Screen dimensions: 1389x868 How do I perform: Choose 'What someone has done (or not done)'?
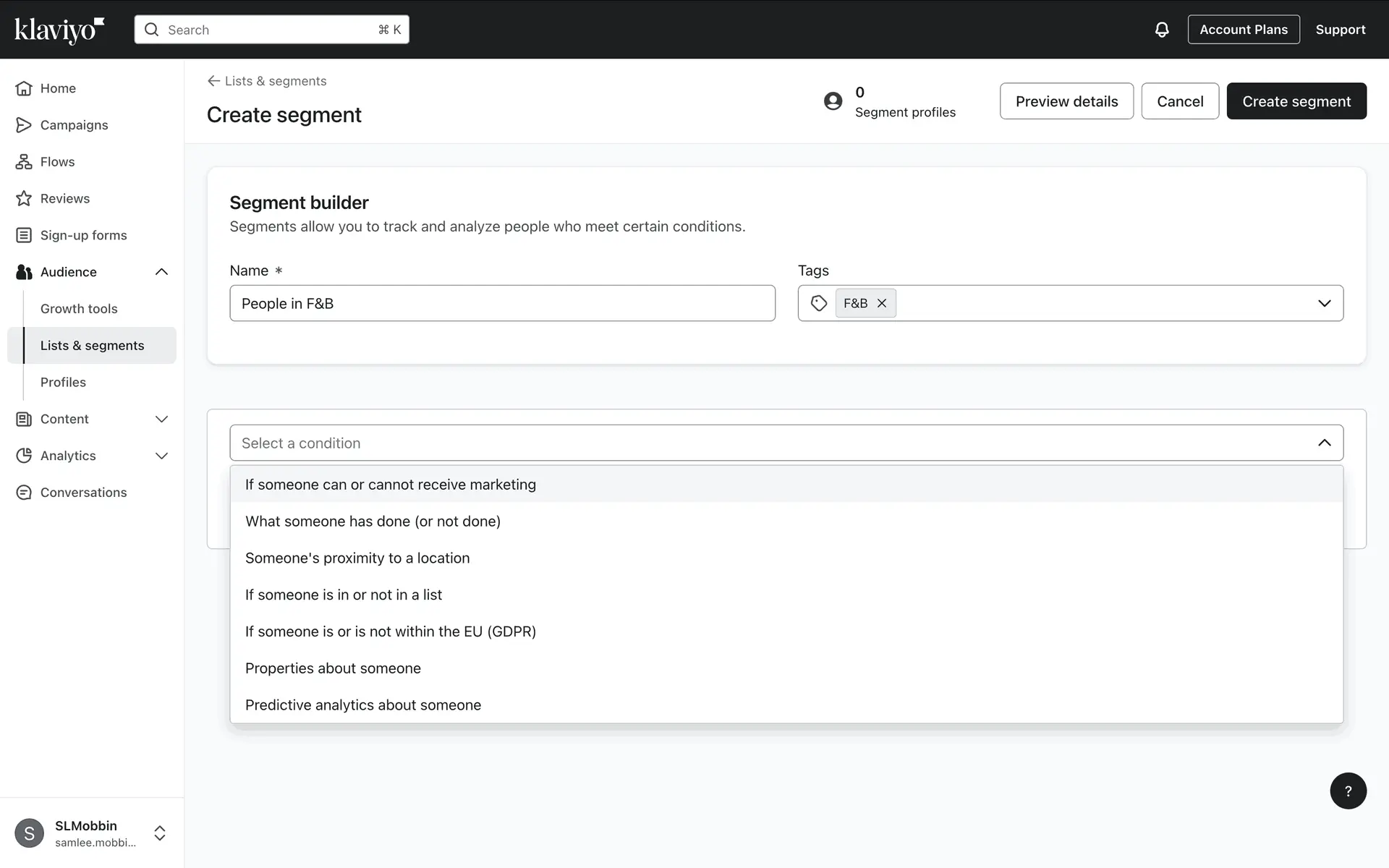pyautogui.click(x=373, y=522)
